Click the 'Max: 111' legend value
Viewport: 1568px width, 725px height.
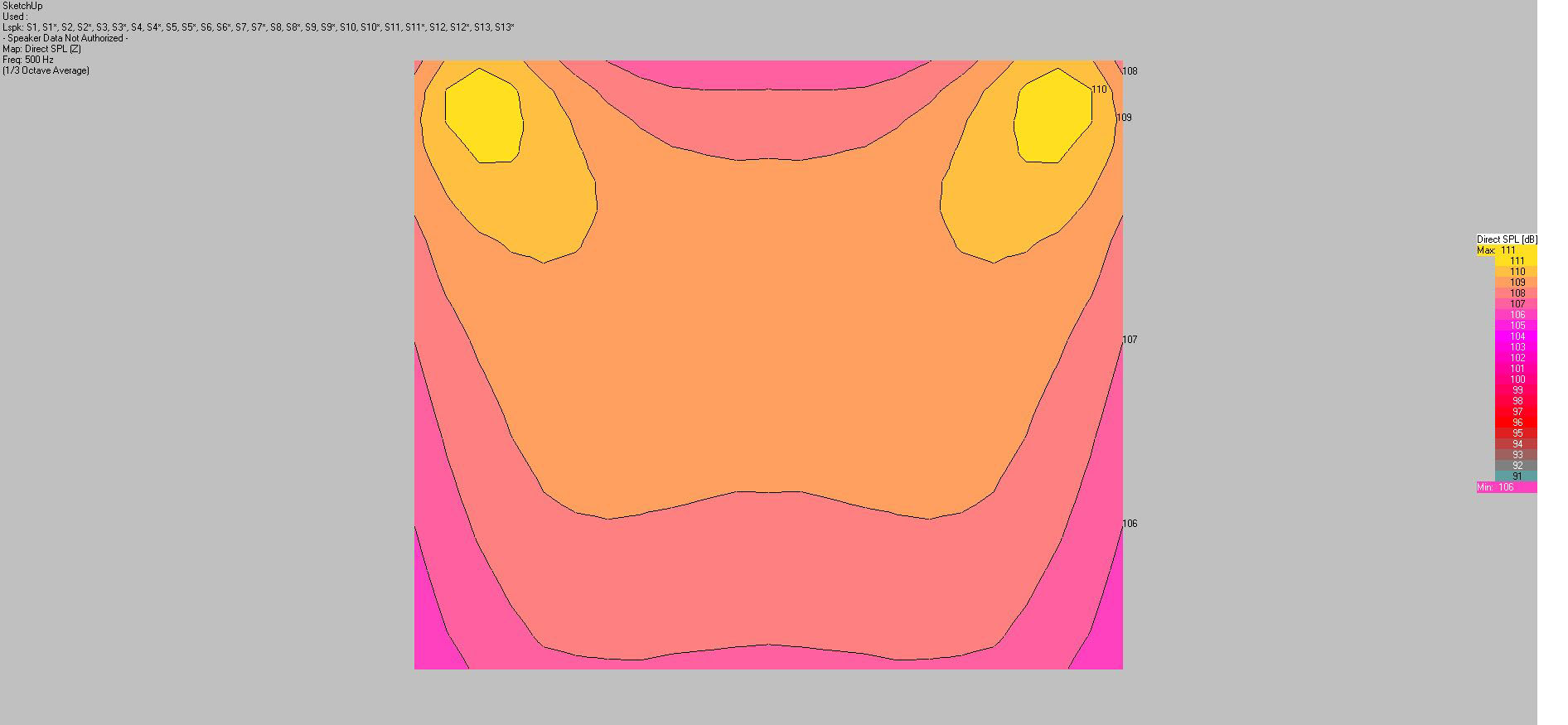click(1506, 250)
